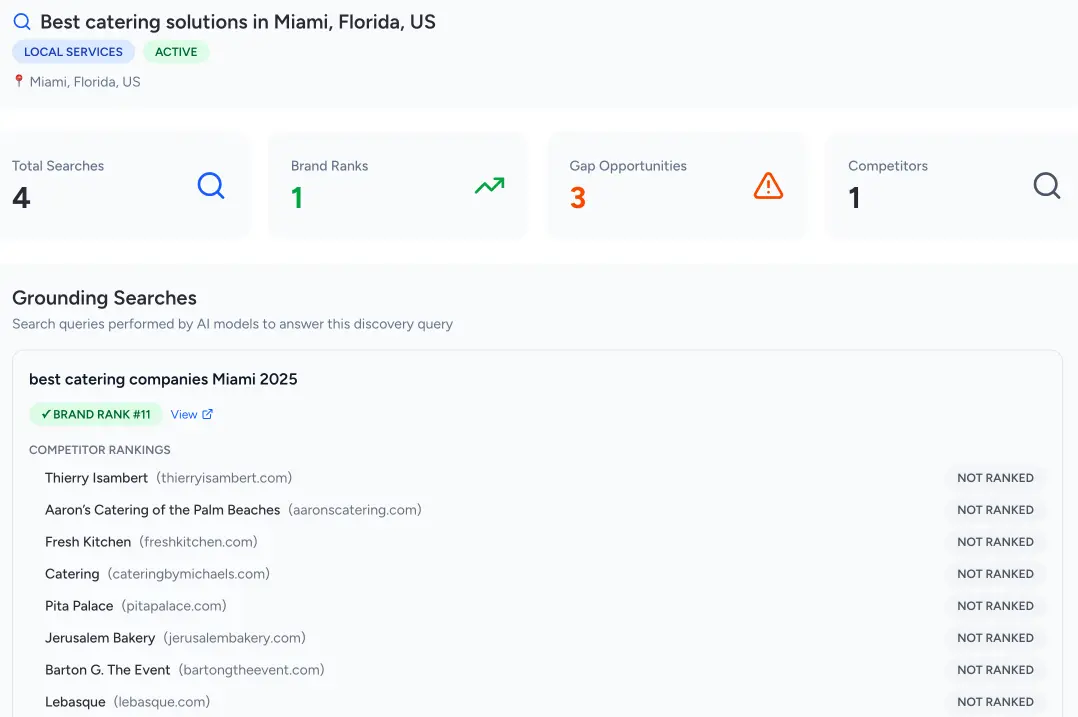The image size is (1078, 717).
Task: Click the search icon beside the discovery query title
Action: pos(19,21)
